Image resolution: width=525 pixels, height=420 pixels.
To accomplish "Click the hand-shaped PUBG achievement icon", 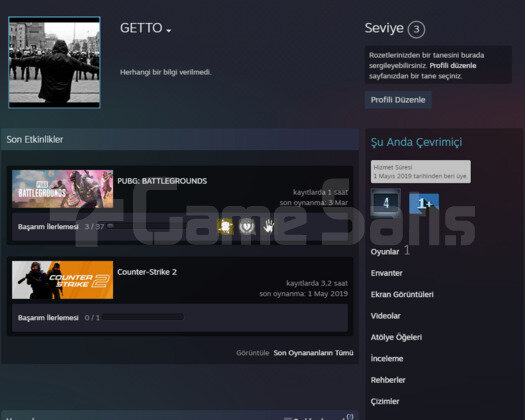I will [x=268, y=226].
